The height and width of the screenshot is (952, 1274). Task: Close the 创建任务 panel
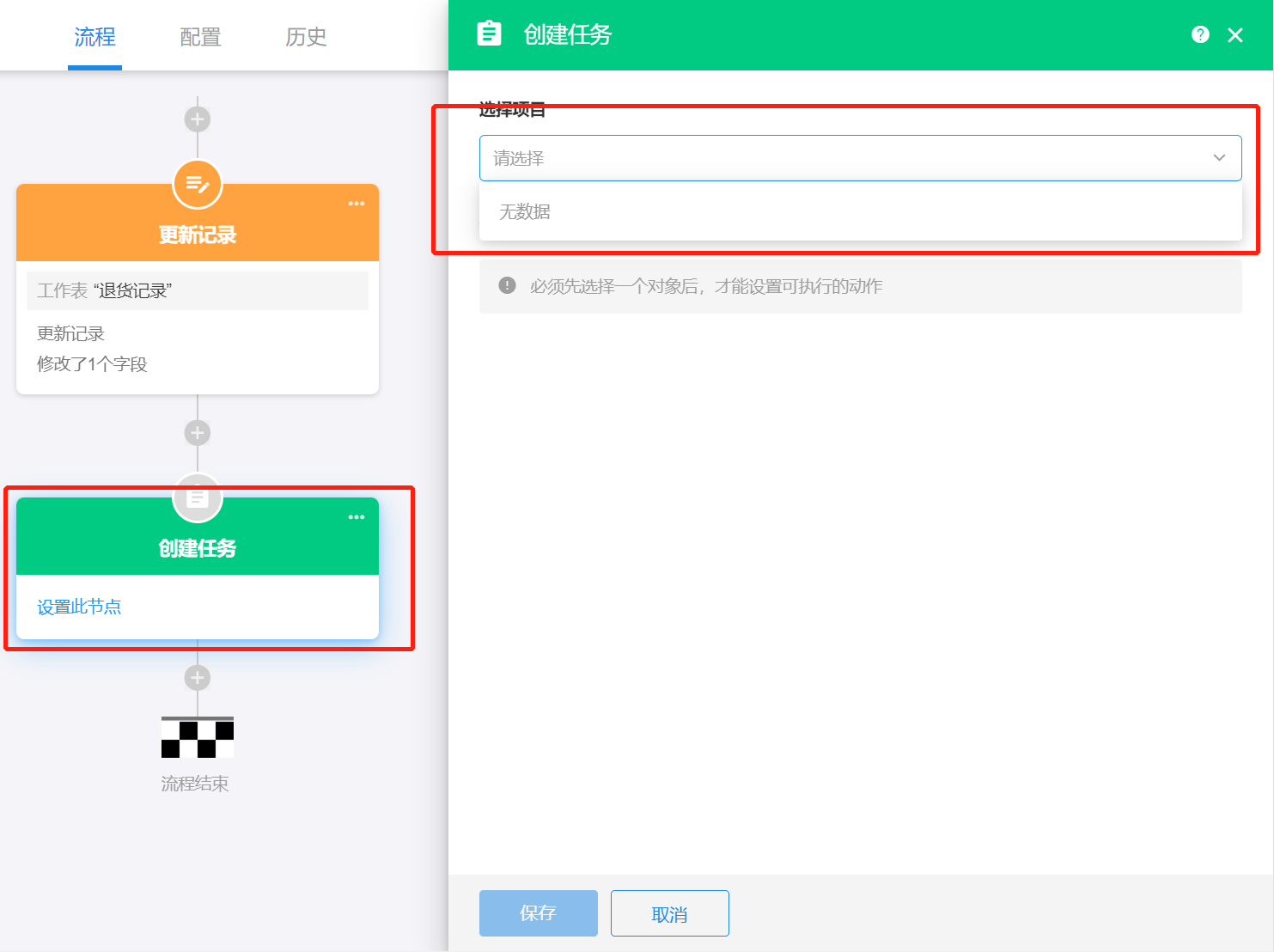coord(1234,34)
